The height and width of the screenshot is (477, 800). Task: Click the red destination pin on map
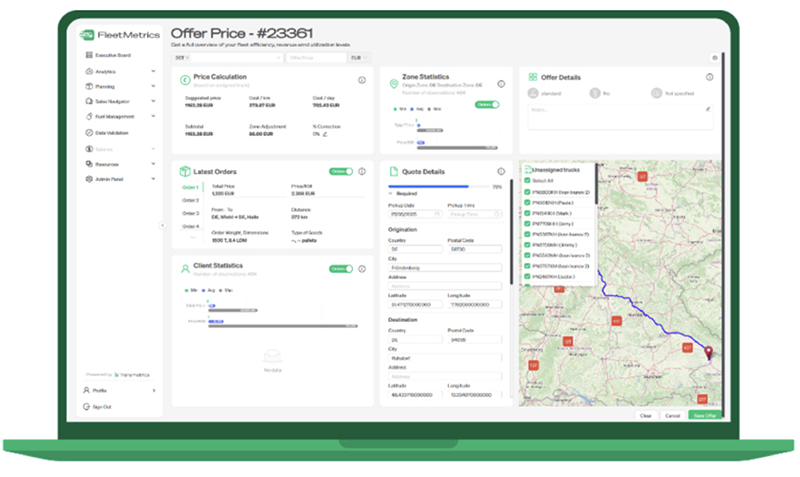709,352
